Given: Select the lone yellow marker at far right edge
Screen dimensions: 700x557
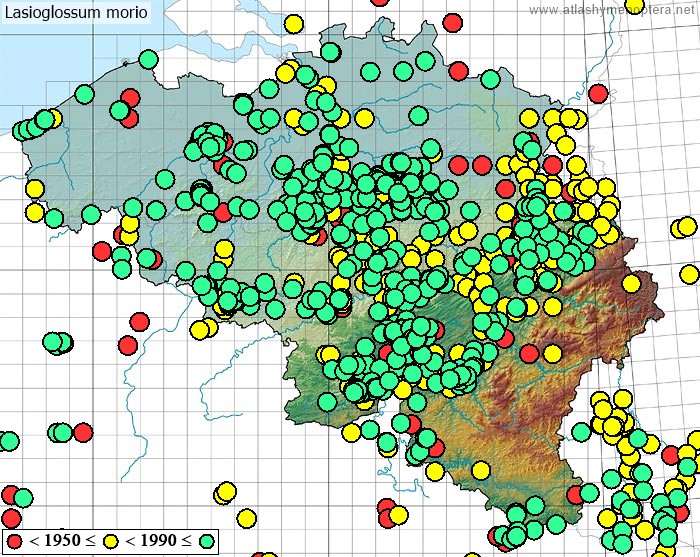Looking at the screenshot, I should tap(689, 273).
